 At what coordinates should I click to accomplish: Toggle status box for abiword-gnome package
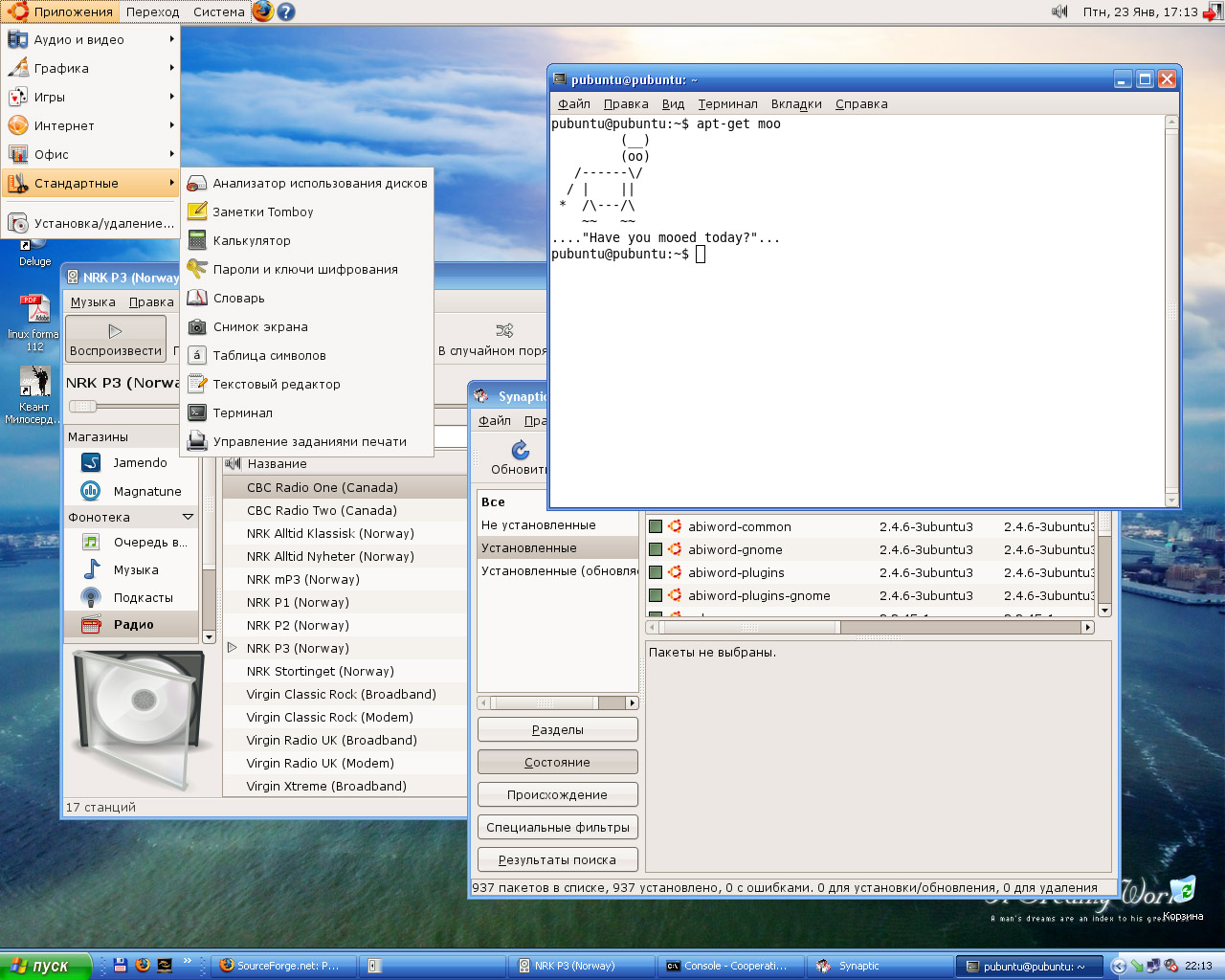(656, 549)
